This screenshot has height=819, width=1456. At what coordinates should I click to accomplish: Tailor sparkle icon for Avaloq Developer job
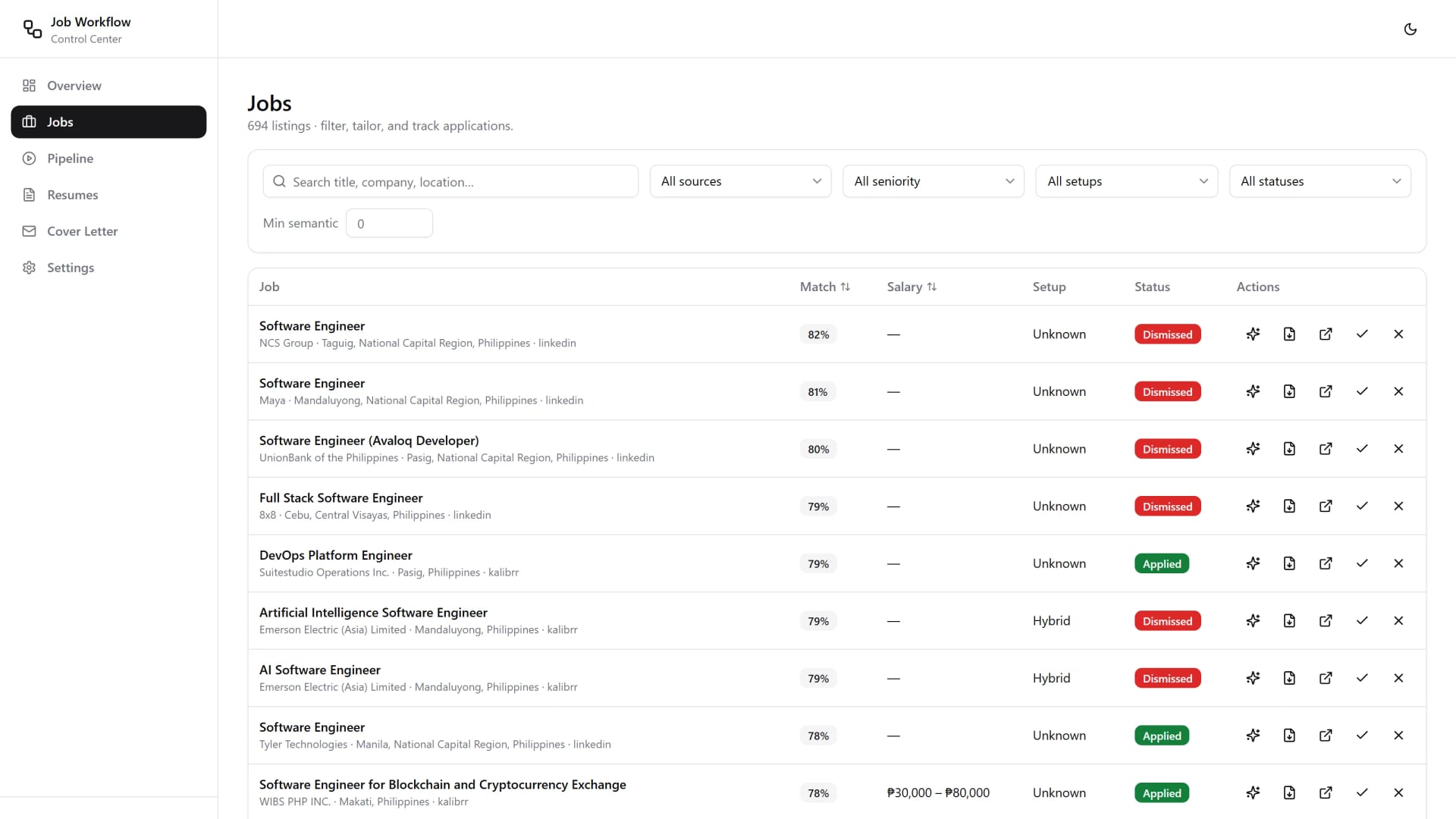pos(1253,449)
